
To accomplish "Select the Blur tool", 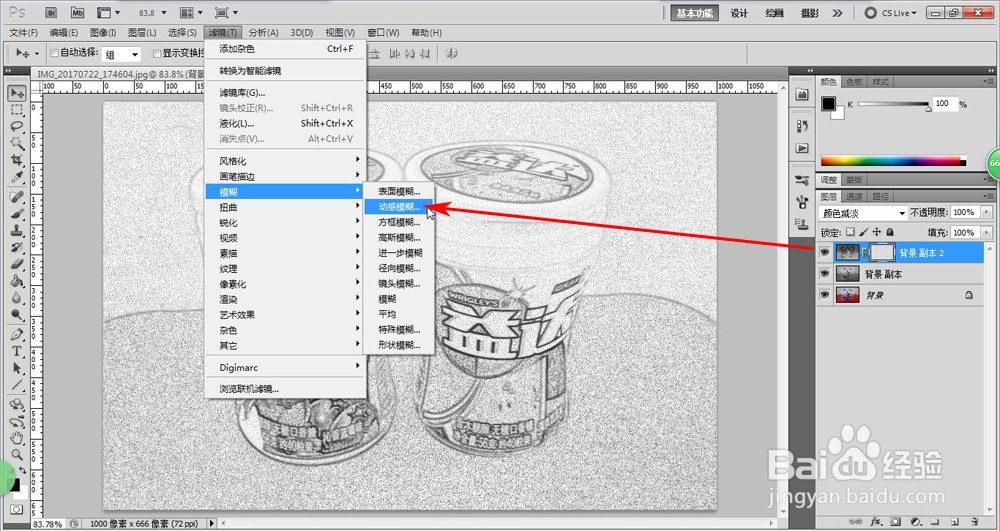I will click(17, 297).
